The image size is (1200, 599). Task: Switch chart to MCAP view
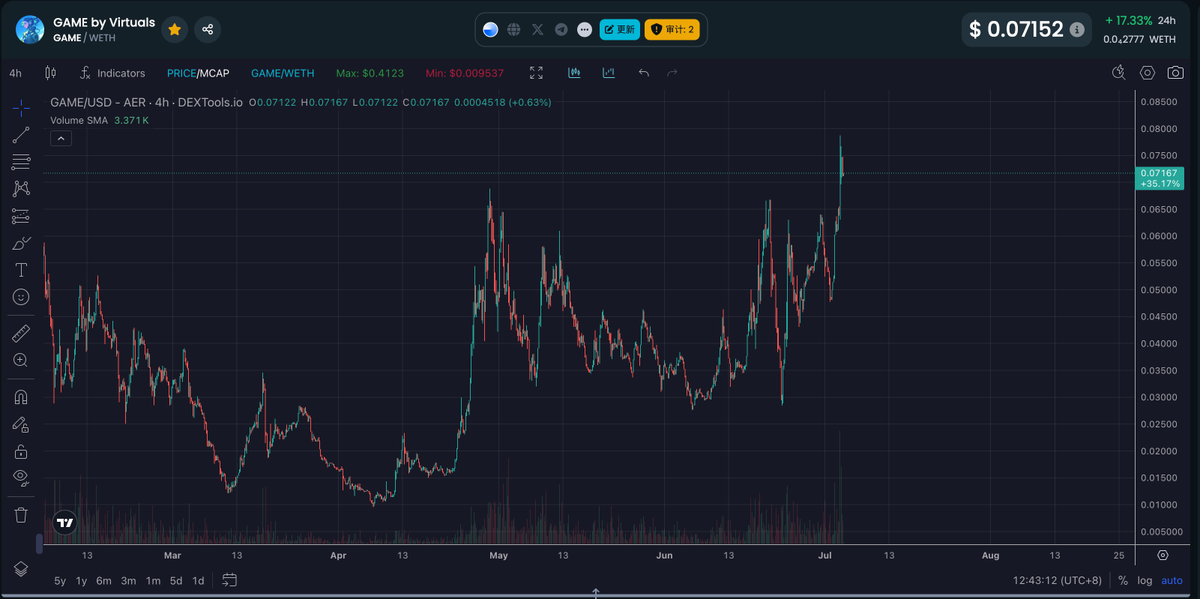click(x=214, y=73)
